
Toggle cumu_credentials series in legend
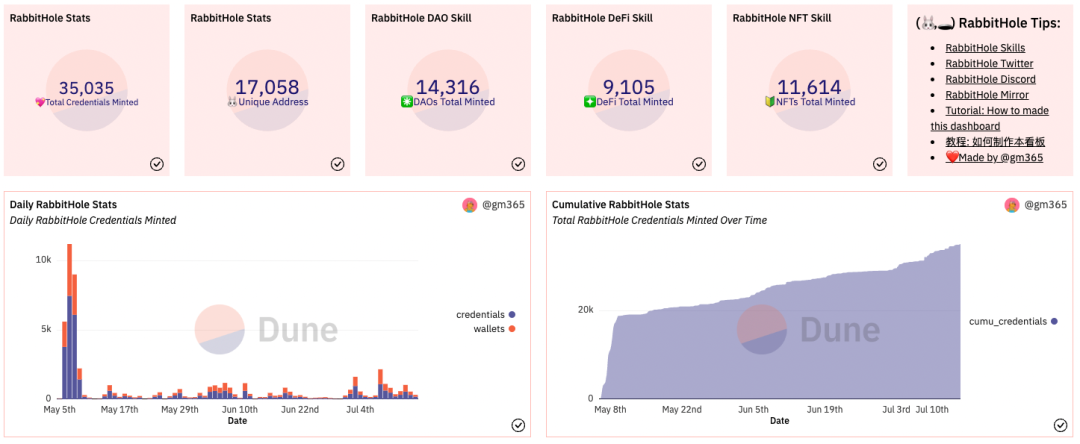[x=1013, y=321]
